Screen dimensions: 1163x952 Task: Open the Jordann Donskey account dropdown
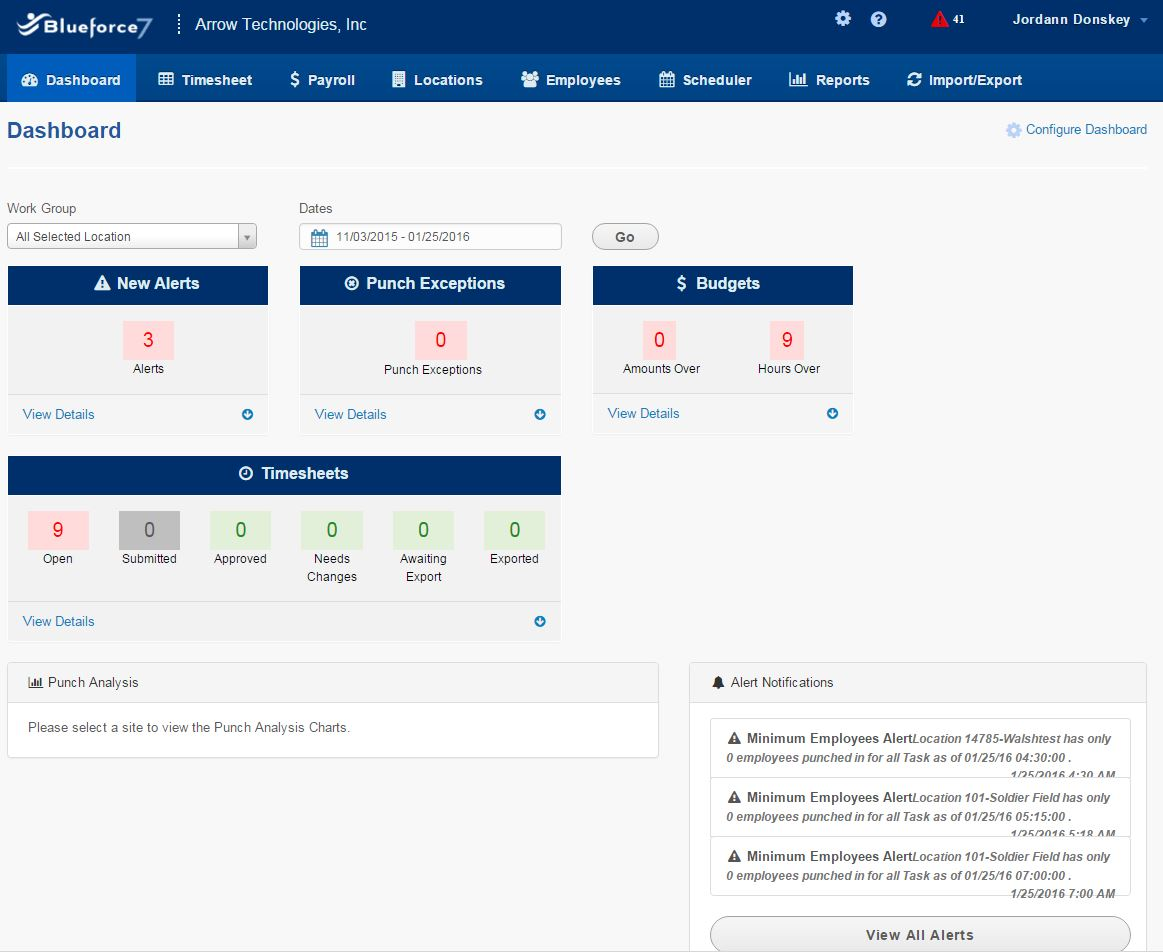pos(1080,18)
